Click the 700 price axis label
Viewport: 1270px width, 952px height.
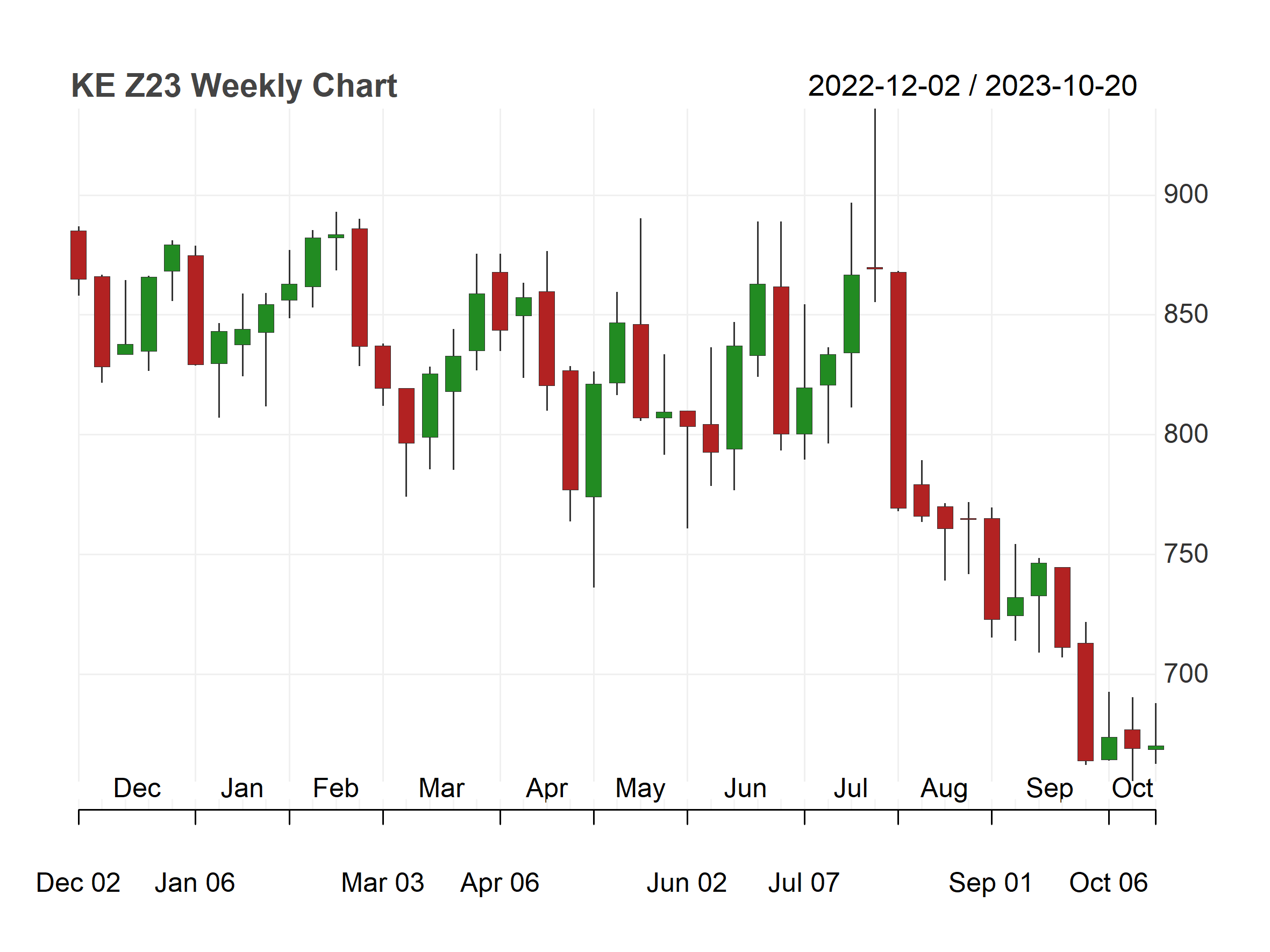[x=1186, y=674]
